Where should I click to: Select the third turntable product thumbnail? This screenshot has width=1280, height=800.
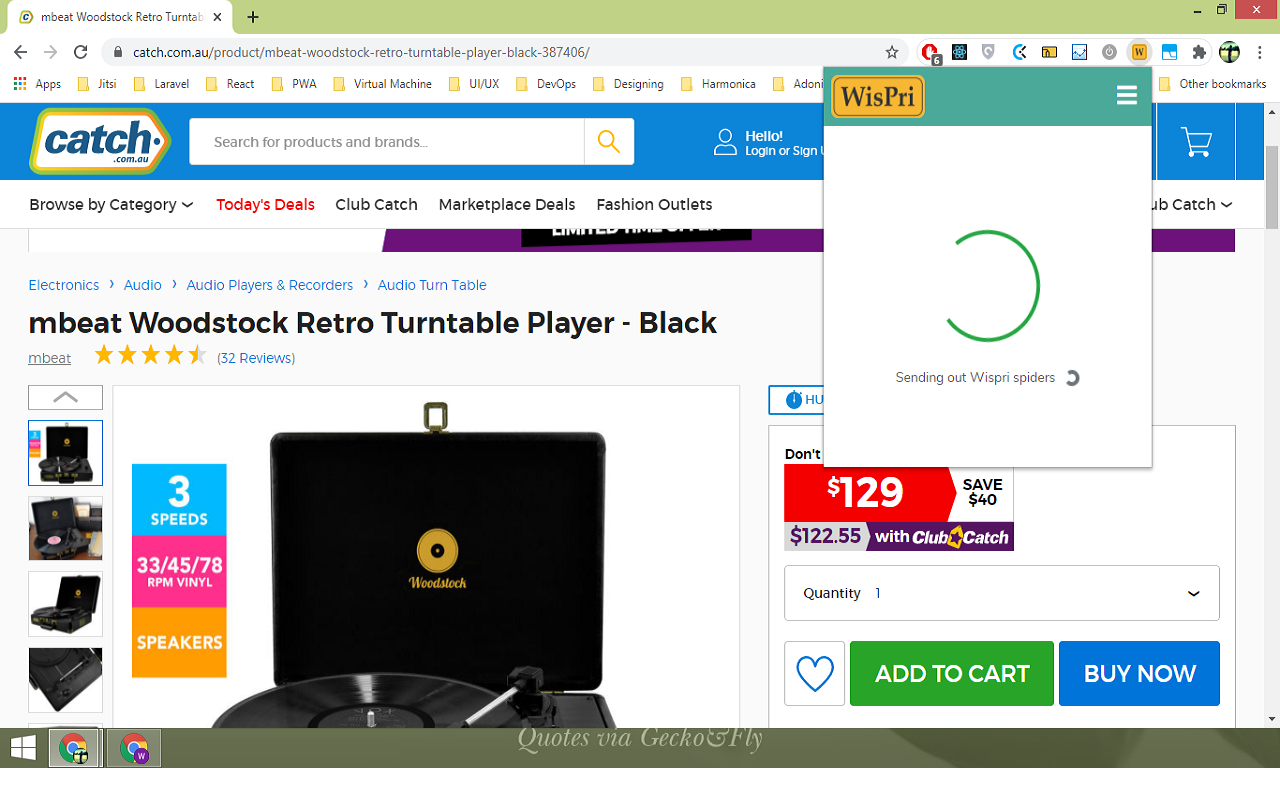point(65,604)
